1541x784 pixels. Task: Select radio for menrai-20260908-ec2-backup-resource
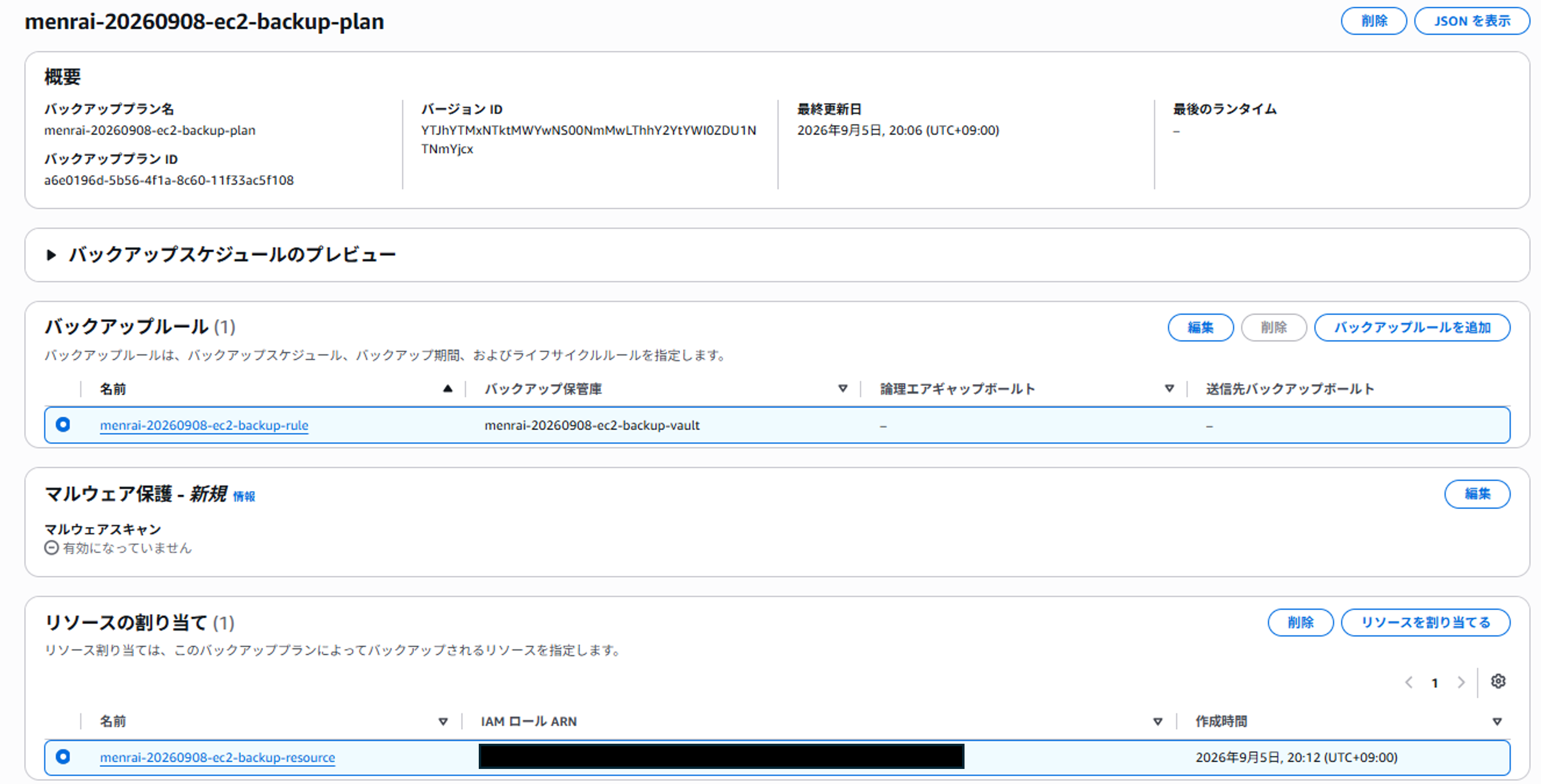click(63, 756)
